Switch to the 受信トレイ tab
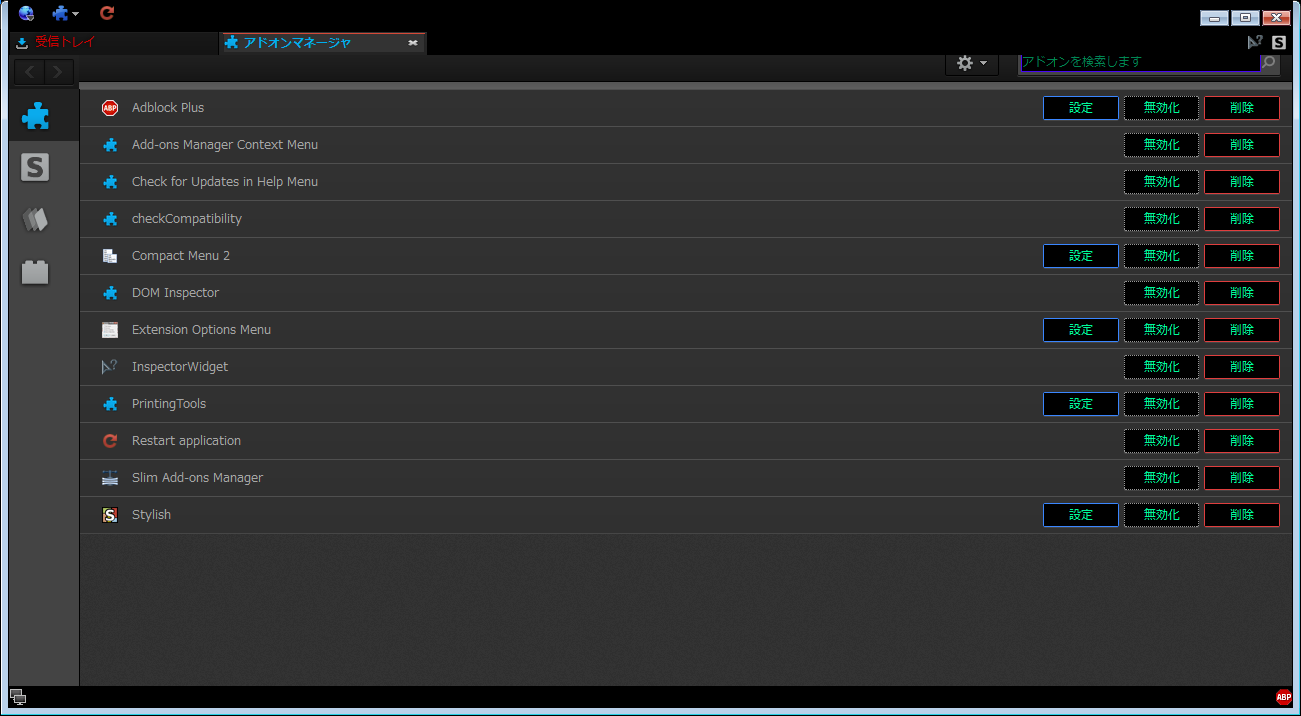The image size is (1301, 716). tap(113, 43)
